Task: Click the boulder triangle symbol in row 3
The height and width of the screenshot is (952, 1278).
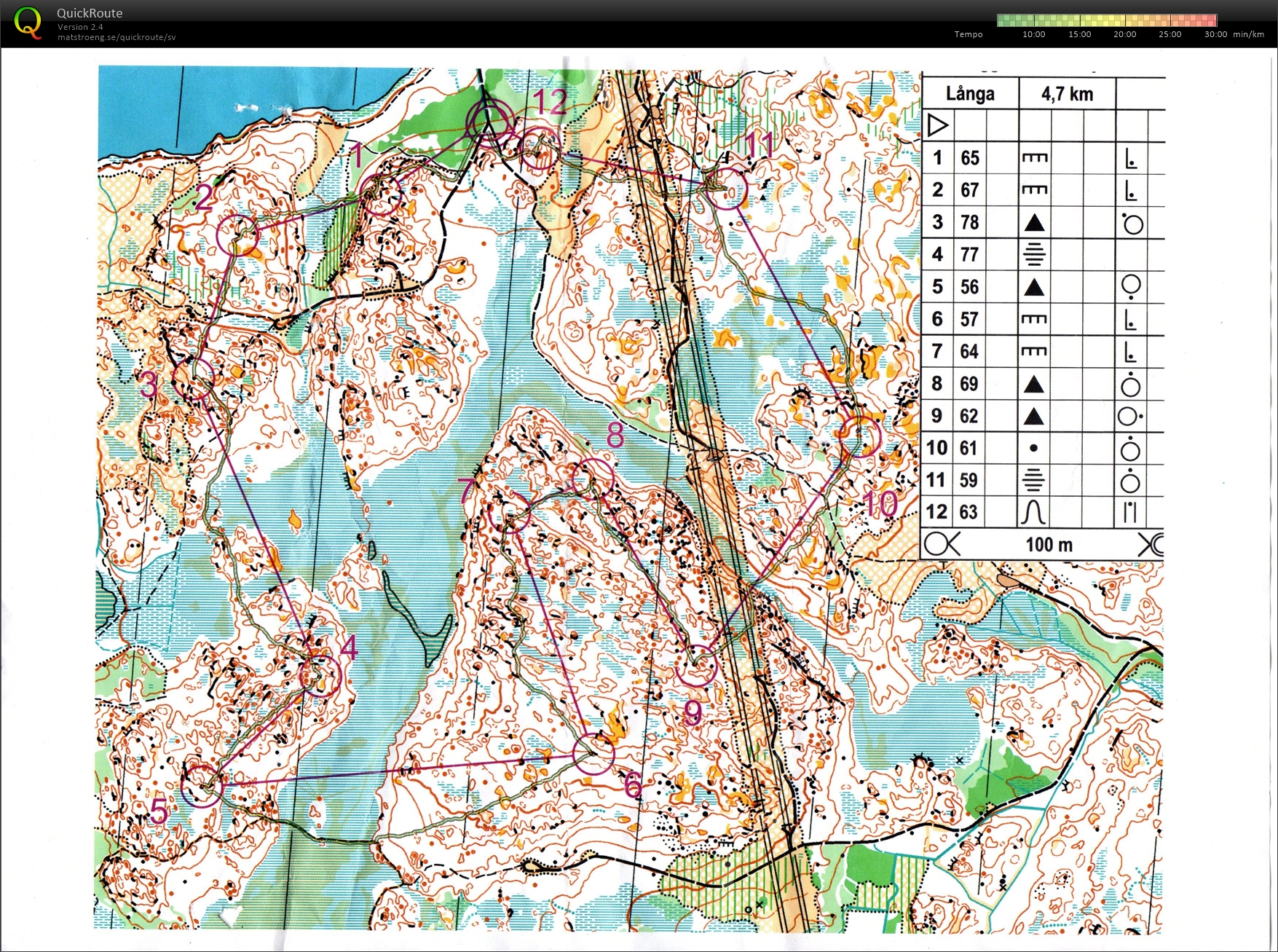Action: click(1034, 223)
